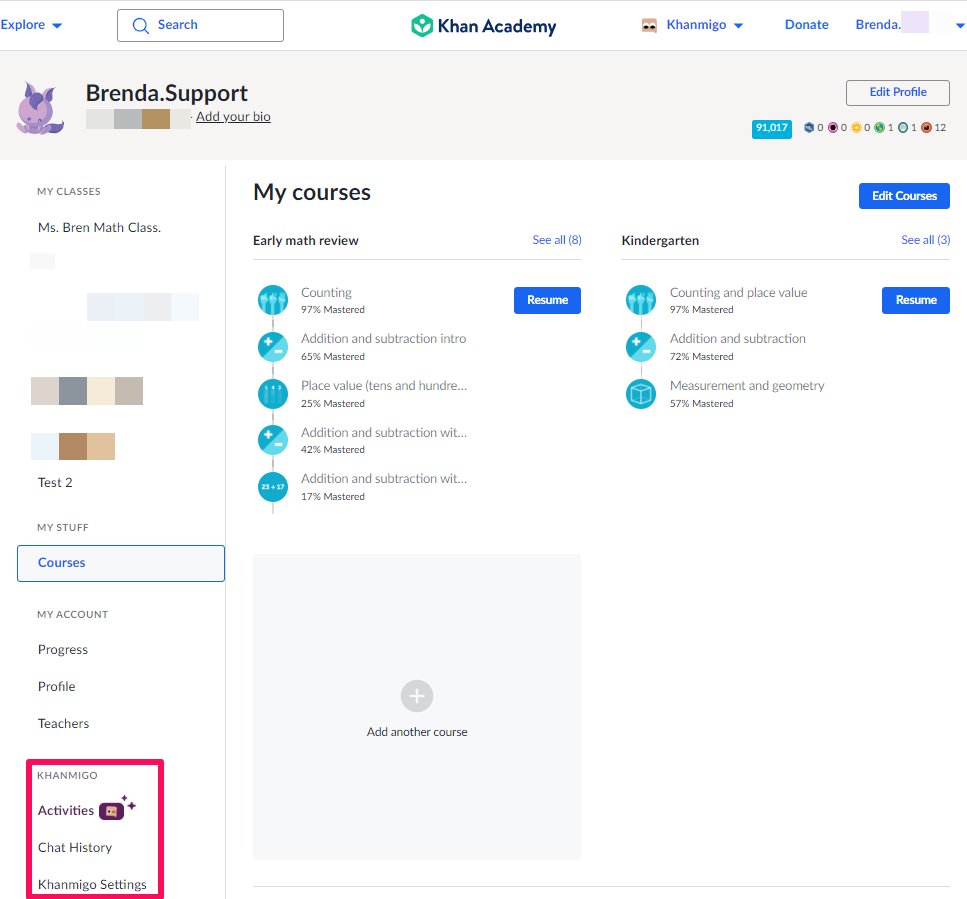The image size is (967, 899).
Task: Select Courses in My Stuff
Action: pyautogui.click(x=121, y=563)
